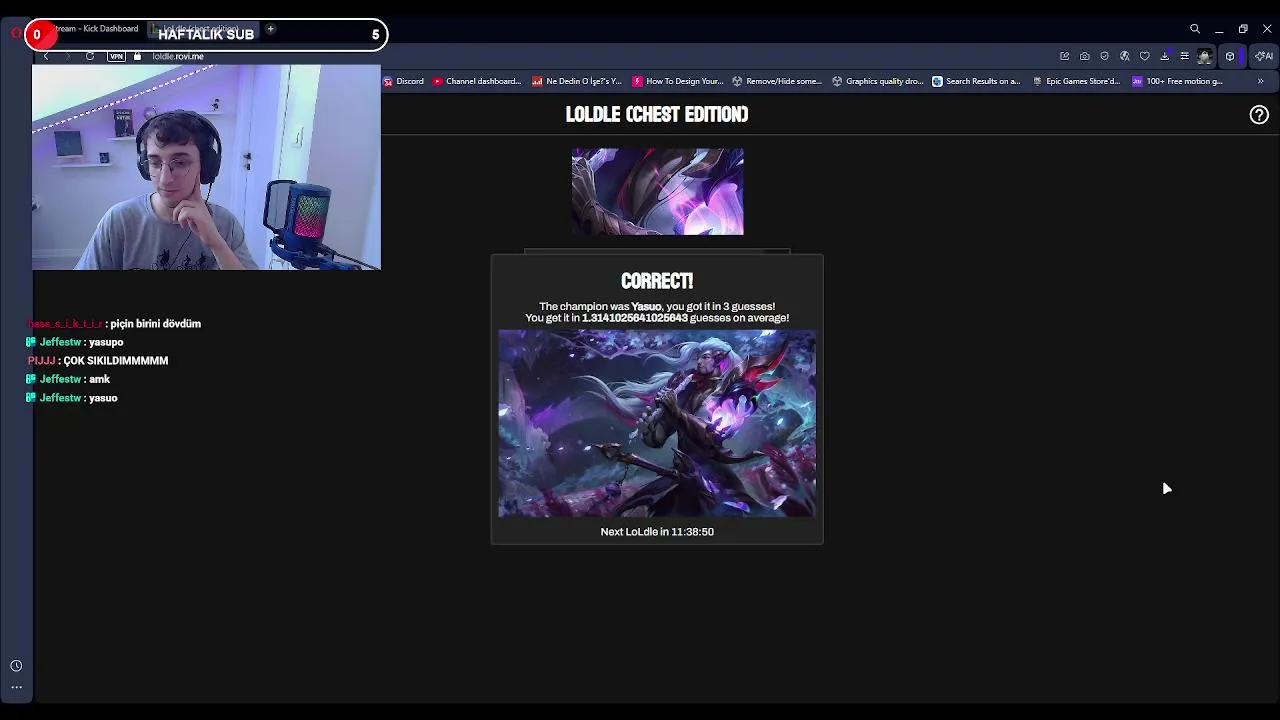Click the Next LoLdle countdown text
Image resolution: width=1280 pixels, height=720 pixels.
coord(657,532)
